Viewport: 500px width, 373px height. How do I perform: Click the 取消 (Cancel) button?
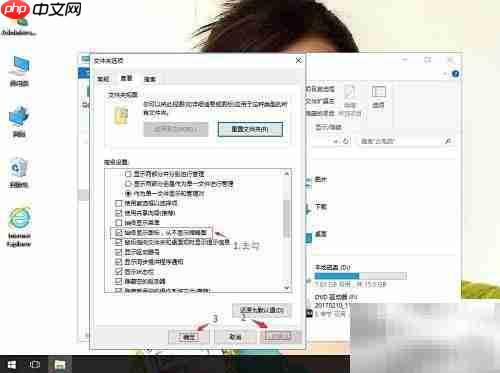point(235,337)
